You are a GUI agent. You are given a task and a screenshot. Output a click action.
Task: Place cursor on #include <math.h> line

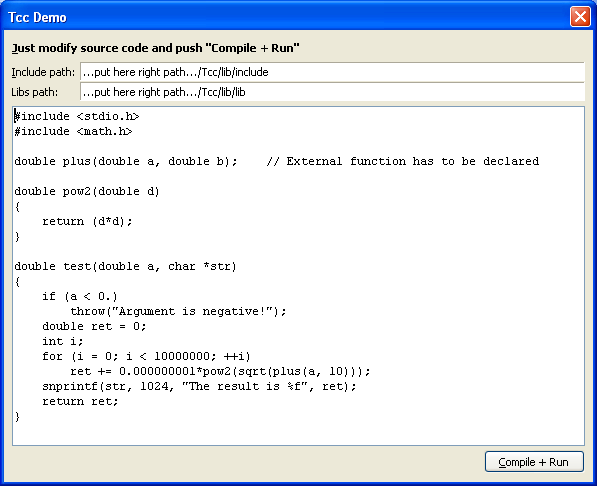coord(73,131)
